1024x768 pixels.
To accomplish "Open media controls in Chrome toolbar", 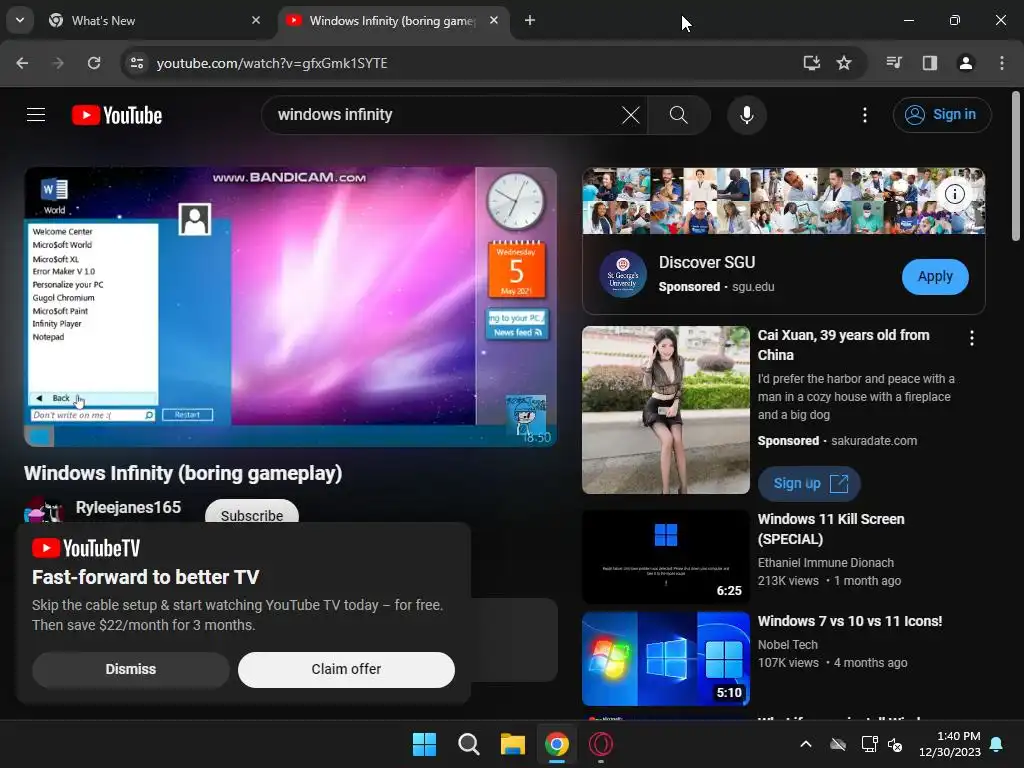I will pyautogui.click(x=894, y=63).
